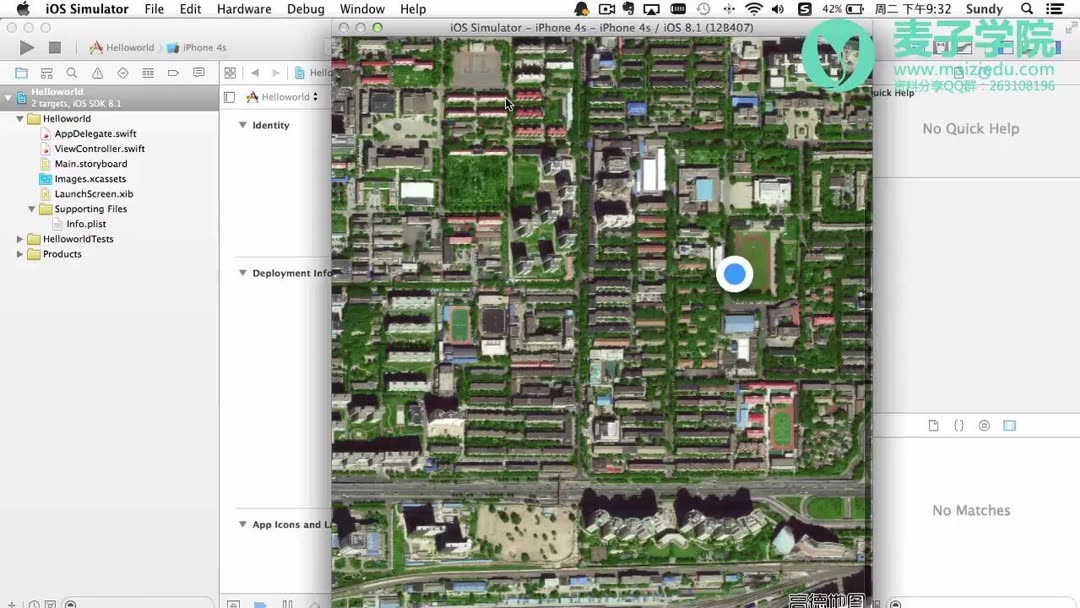Select the Issue navigator warning icon
The height and width of the screenshot is (608, 1080).
[x=94, y=72]
